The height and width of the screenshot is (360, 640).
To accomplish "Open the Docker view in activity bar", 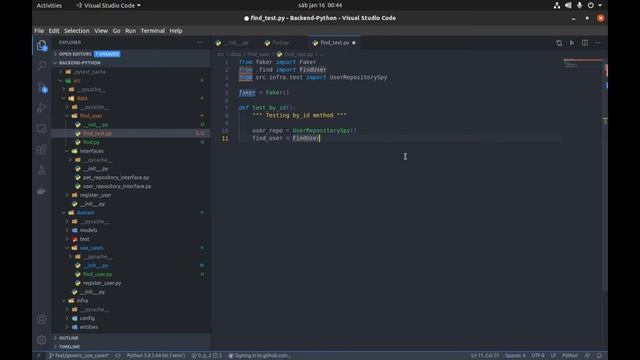I will click(x=42, y=191).
